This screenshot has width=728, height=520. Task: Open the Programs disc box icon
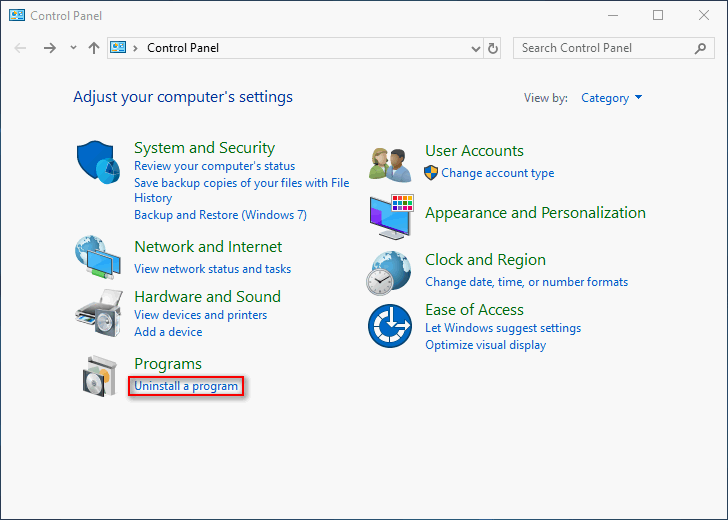coord(99,376)
